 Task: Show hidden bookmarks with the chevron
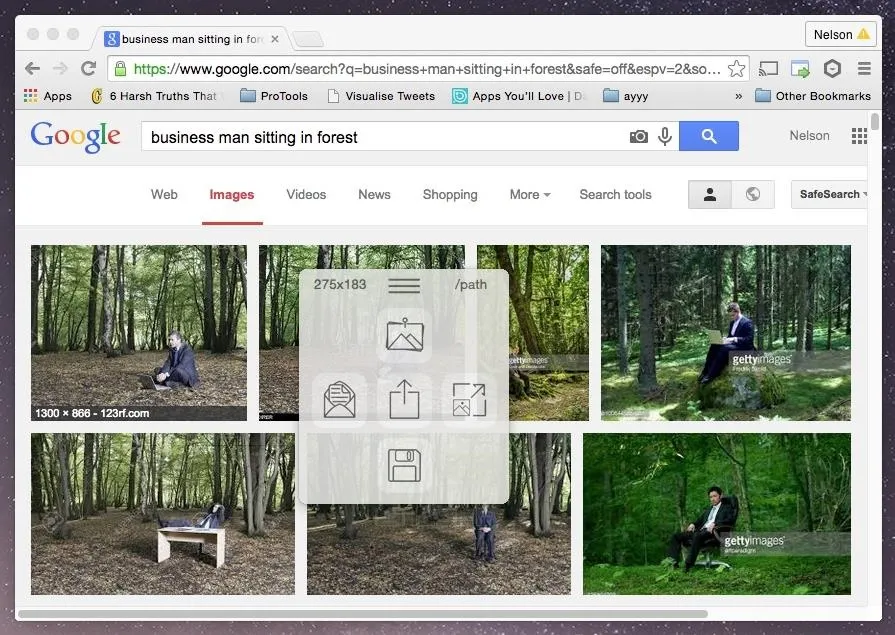pos(739,96)
